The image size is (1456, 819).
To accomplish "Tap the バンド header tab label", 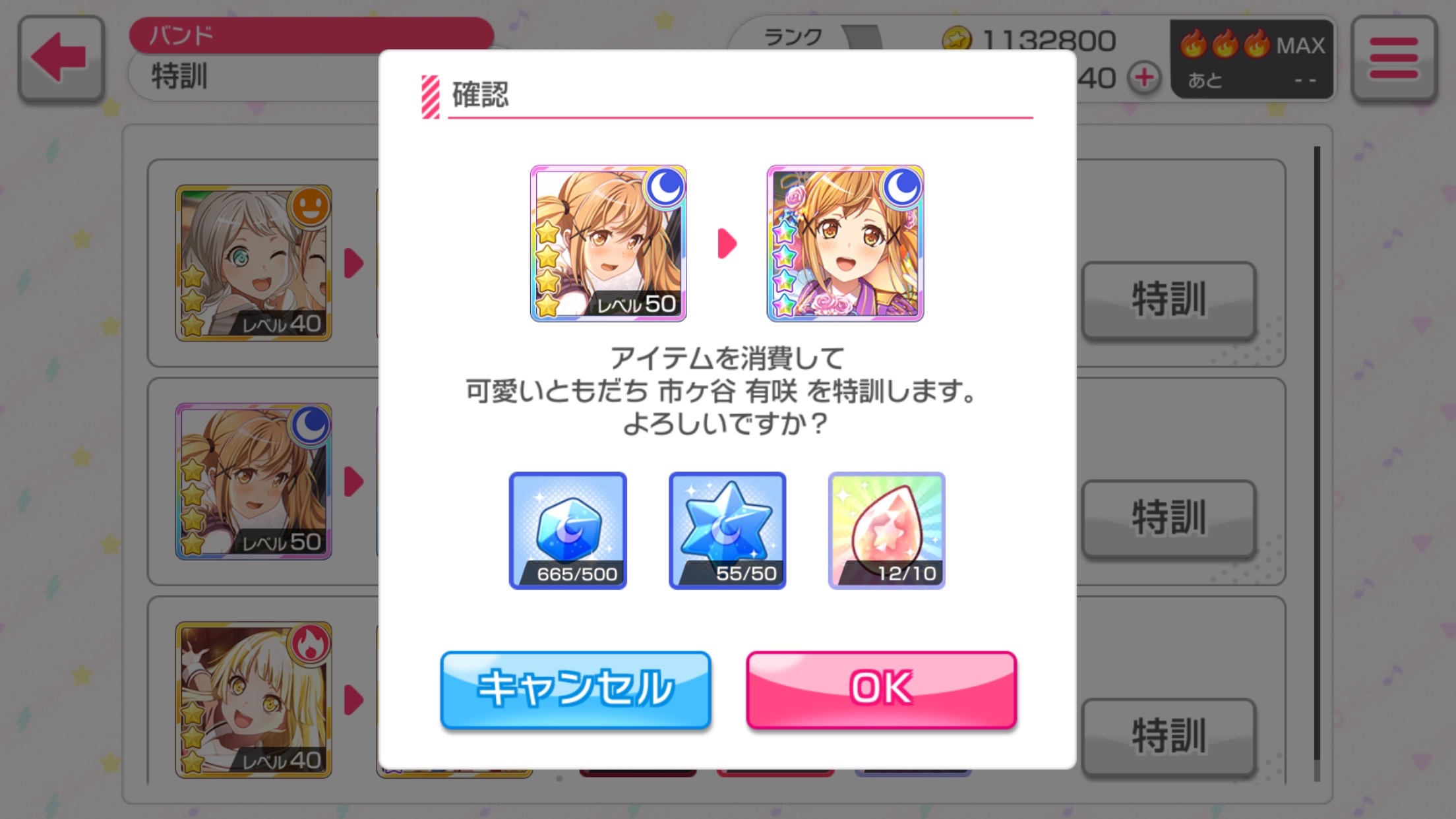I will [x=181, y=35].
